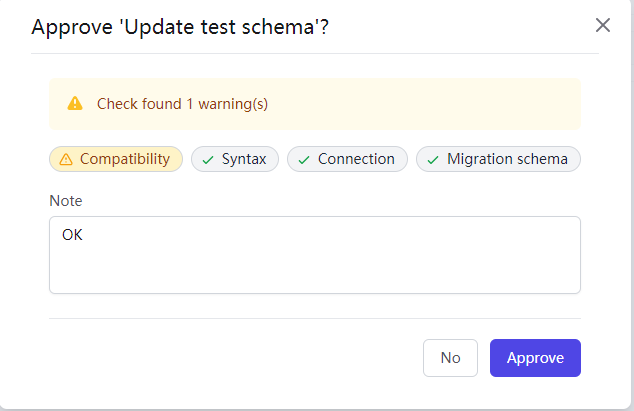Viewport: 634px width, 411px height.
Task: Click the warning icon inside Compatibility chip
Action: (66, 159)
